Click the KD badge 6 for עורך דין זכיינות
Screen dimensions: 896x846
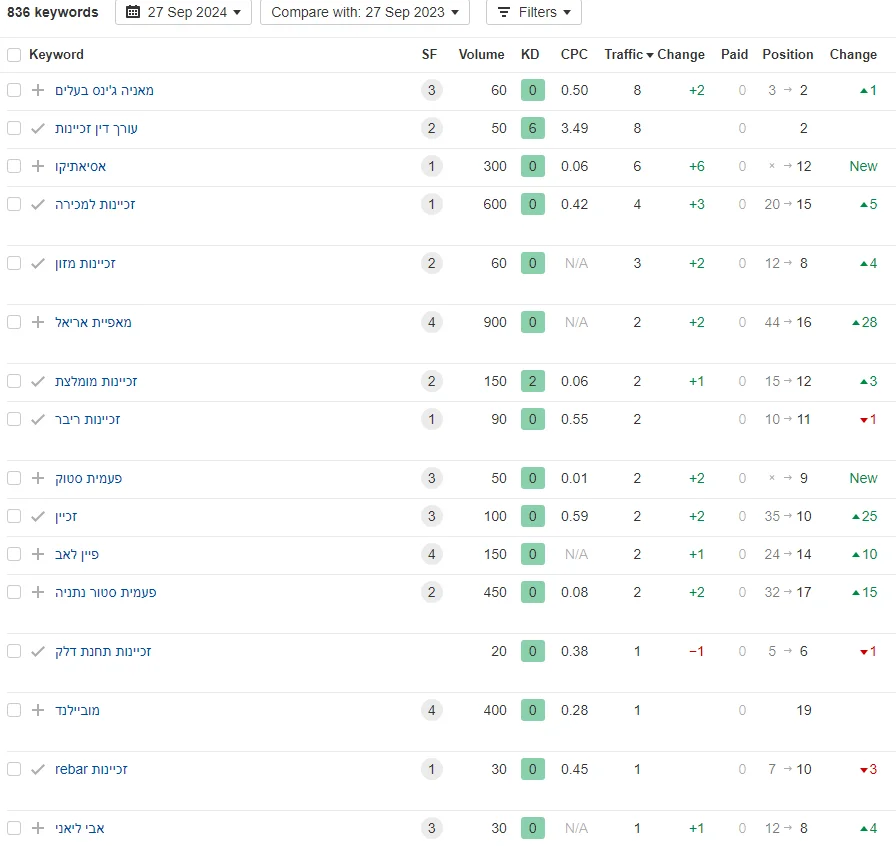tap(533, 128)
